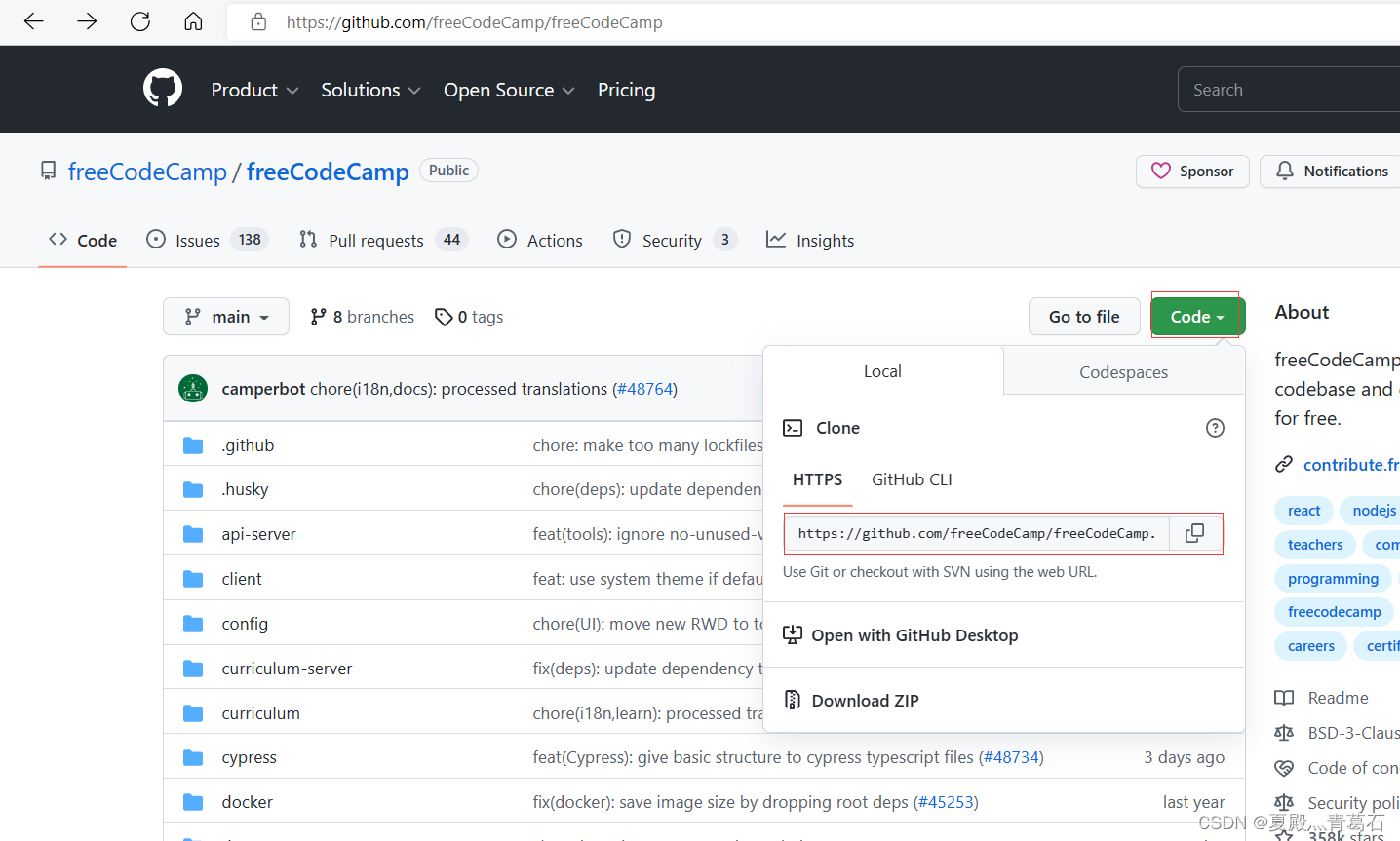Go back with browser back arrow
The width and height of the screenshot is (1400, 841).
tap(34, 21)
